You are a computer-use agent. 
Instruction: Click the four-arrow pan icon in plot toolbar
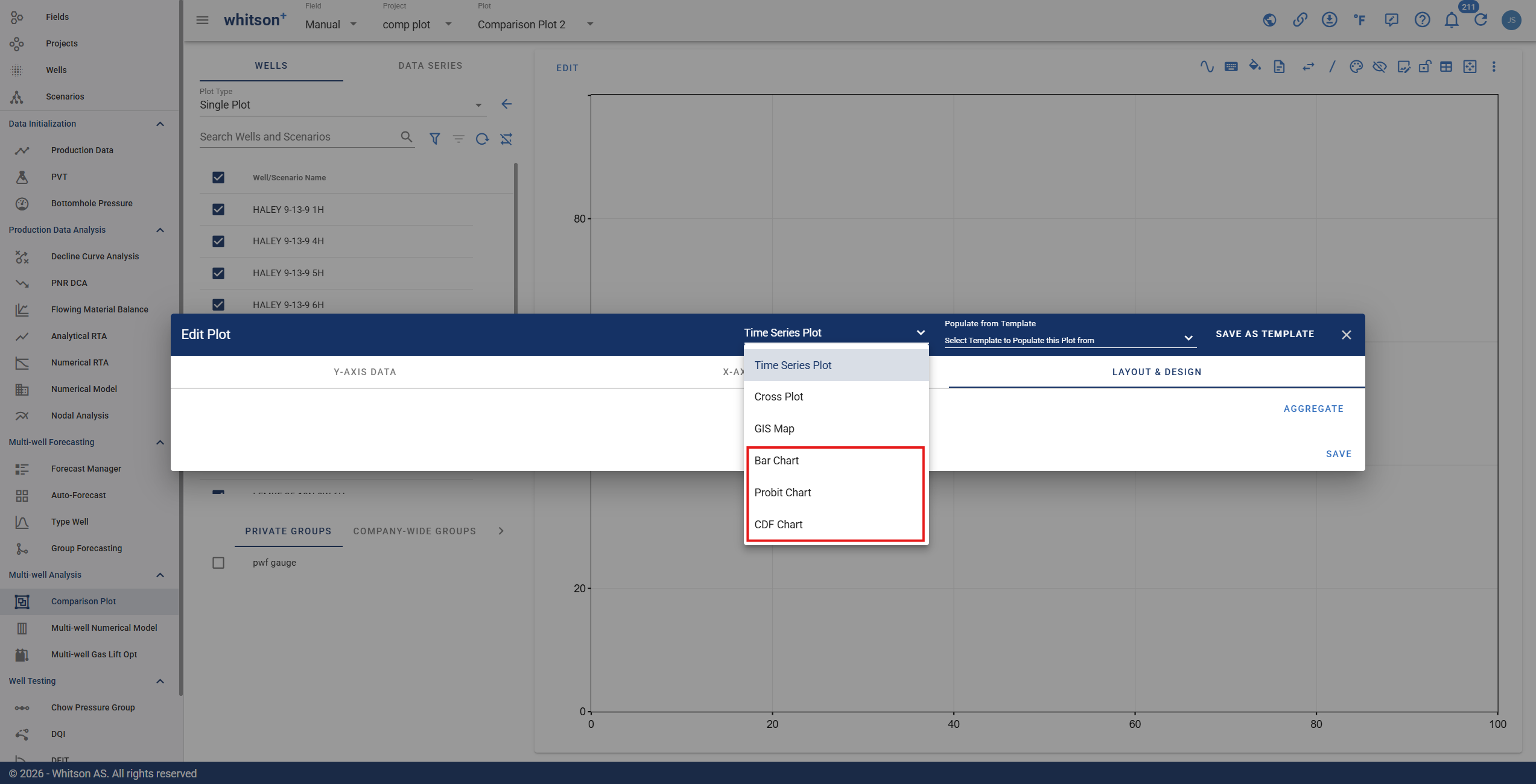[x=1470, y=66]
